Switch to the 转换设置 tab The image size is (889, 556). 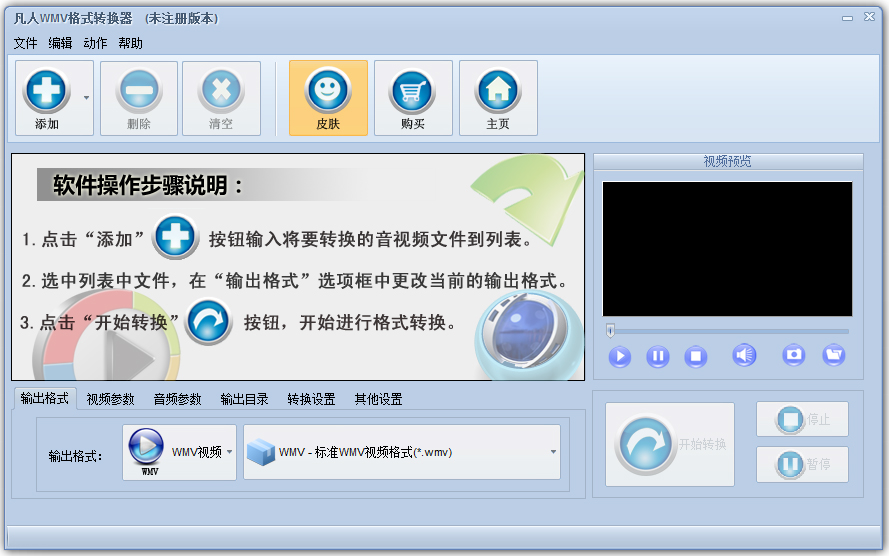click(x=311, y=400)
